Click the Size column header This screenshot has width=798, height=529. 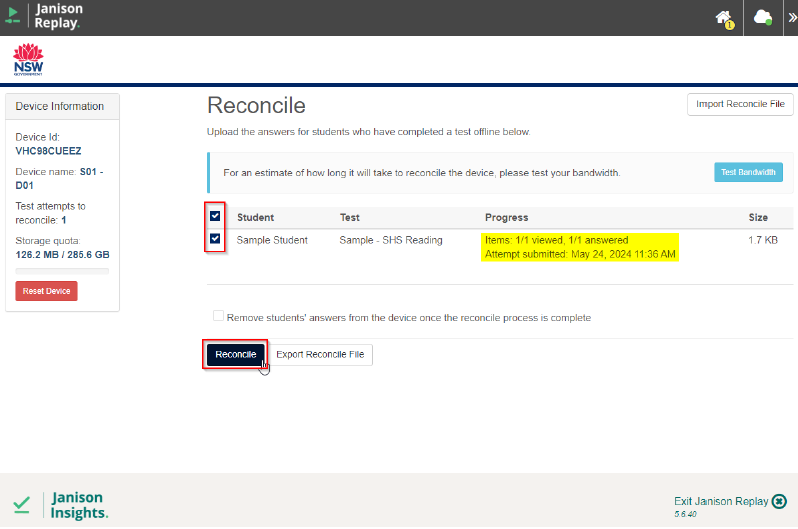758,217
